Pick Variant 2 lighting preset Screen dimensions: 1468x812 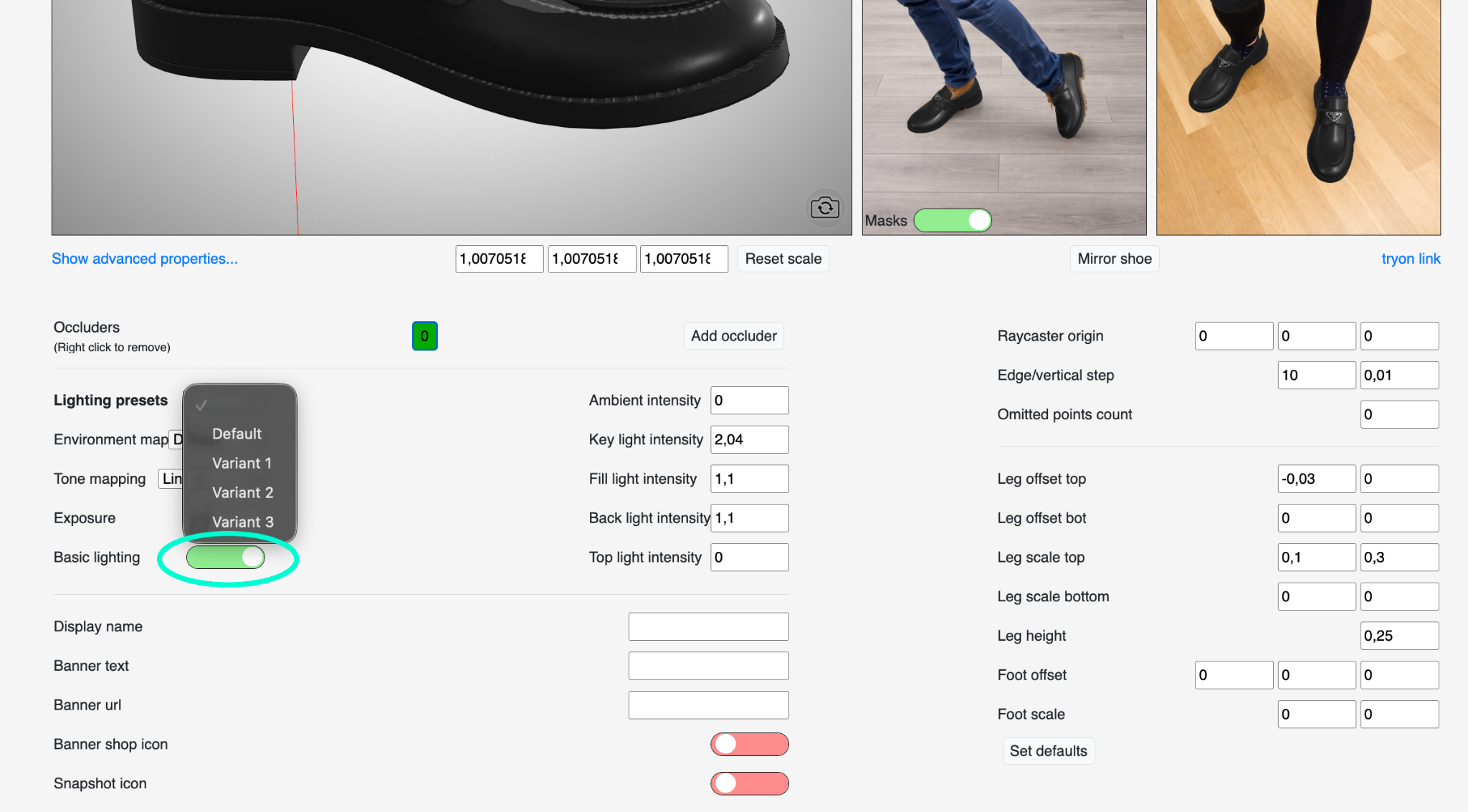pyautogui.click(x=242, y=492)
